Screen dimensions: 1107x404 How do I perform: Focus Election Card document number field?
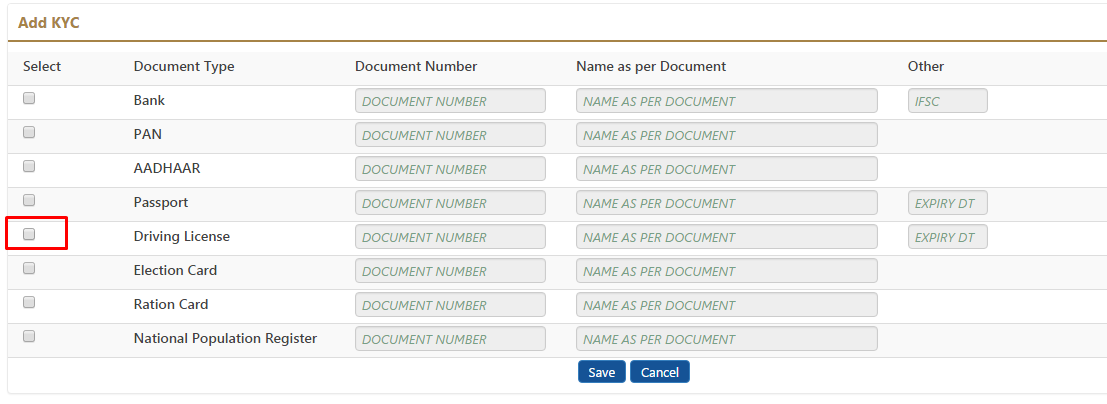point(450,271)
